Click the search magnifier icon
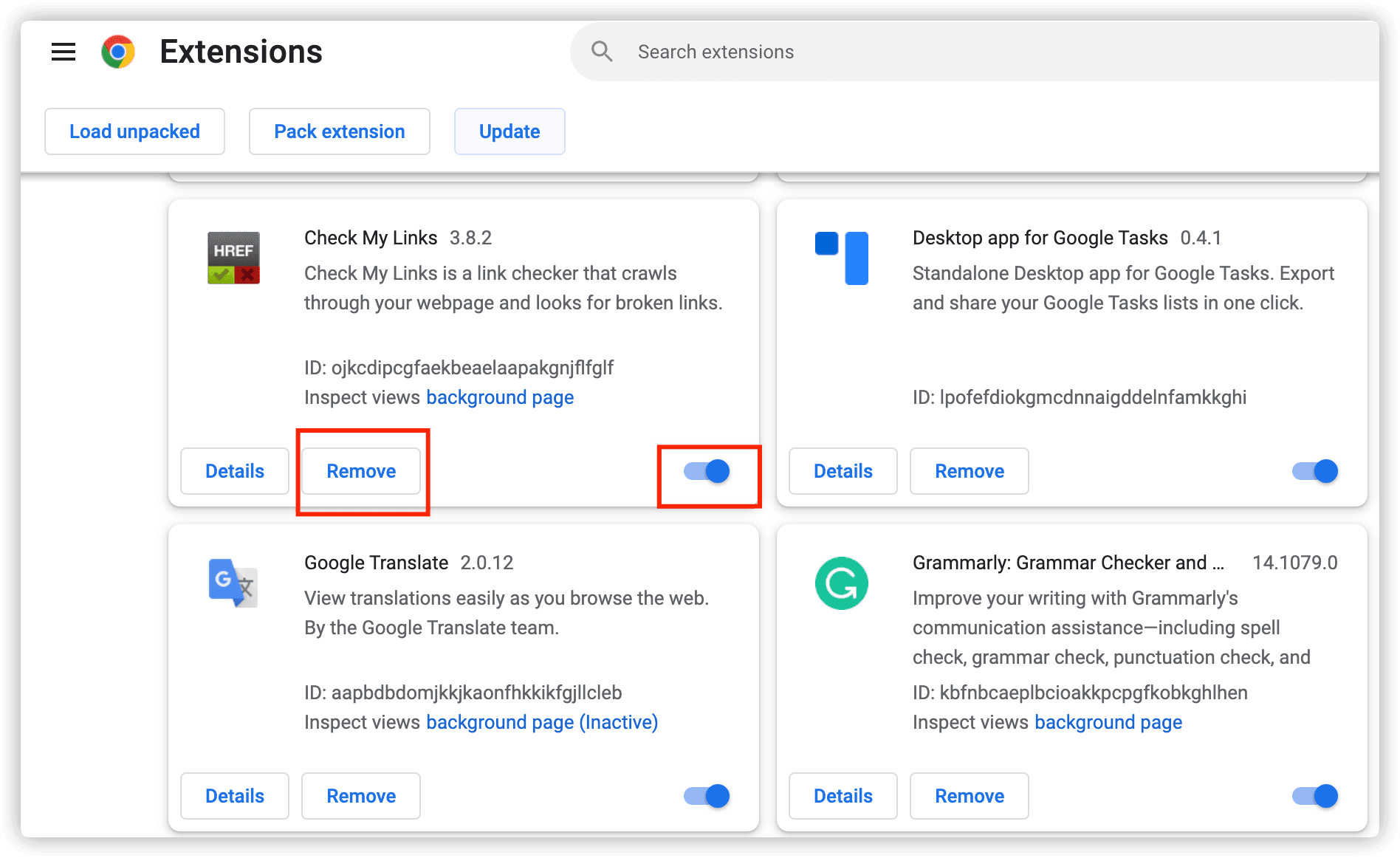The width and height of the screenshot is (1400, 858). coord(602,51)
